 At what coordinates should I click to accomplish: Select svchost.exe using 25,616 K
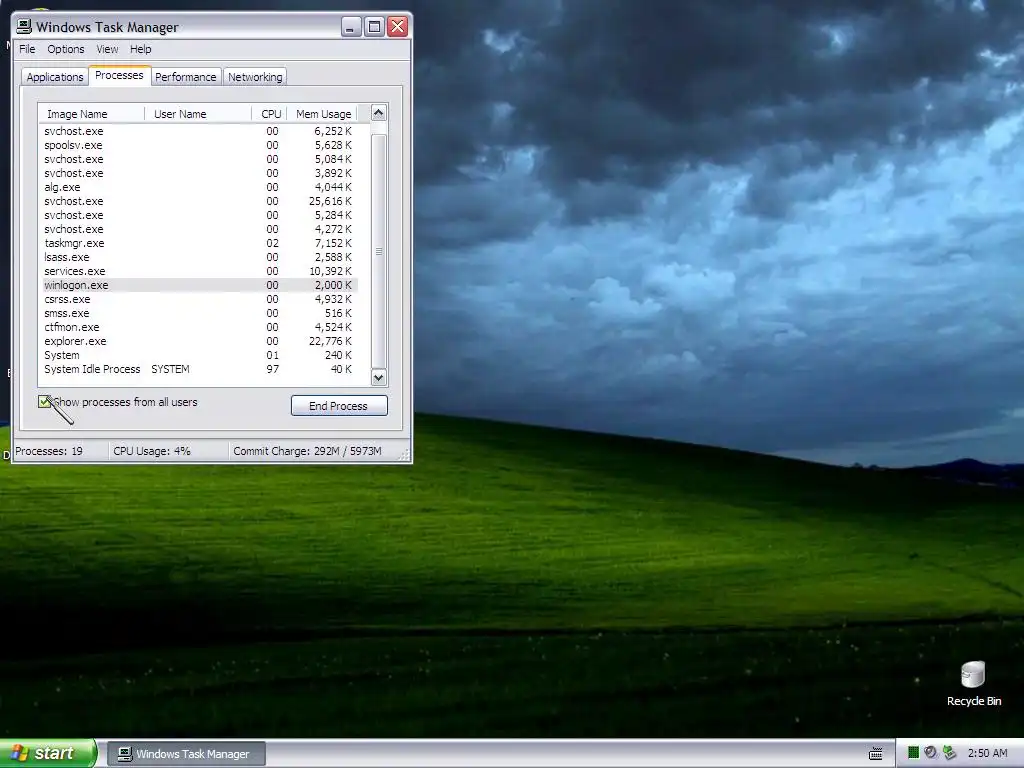[199, 201]
